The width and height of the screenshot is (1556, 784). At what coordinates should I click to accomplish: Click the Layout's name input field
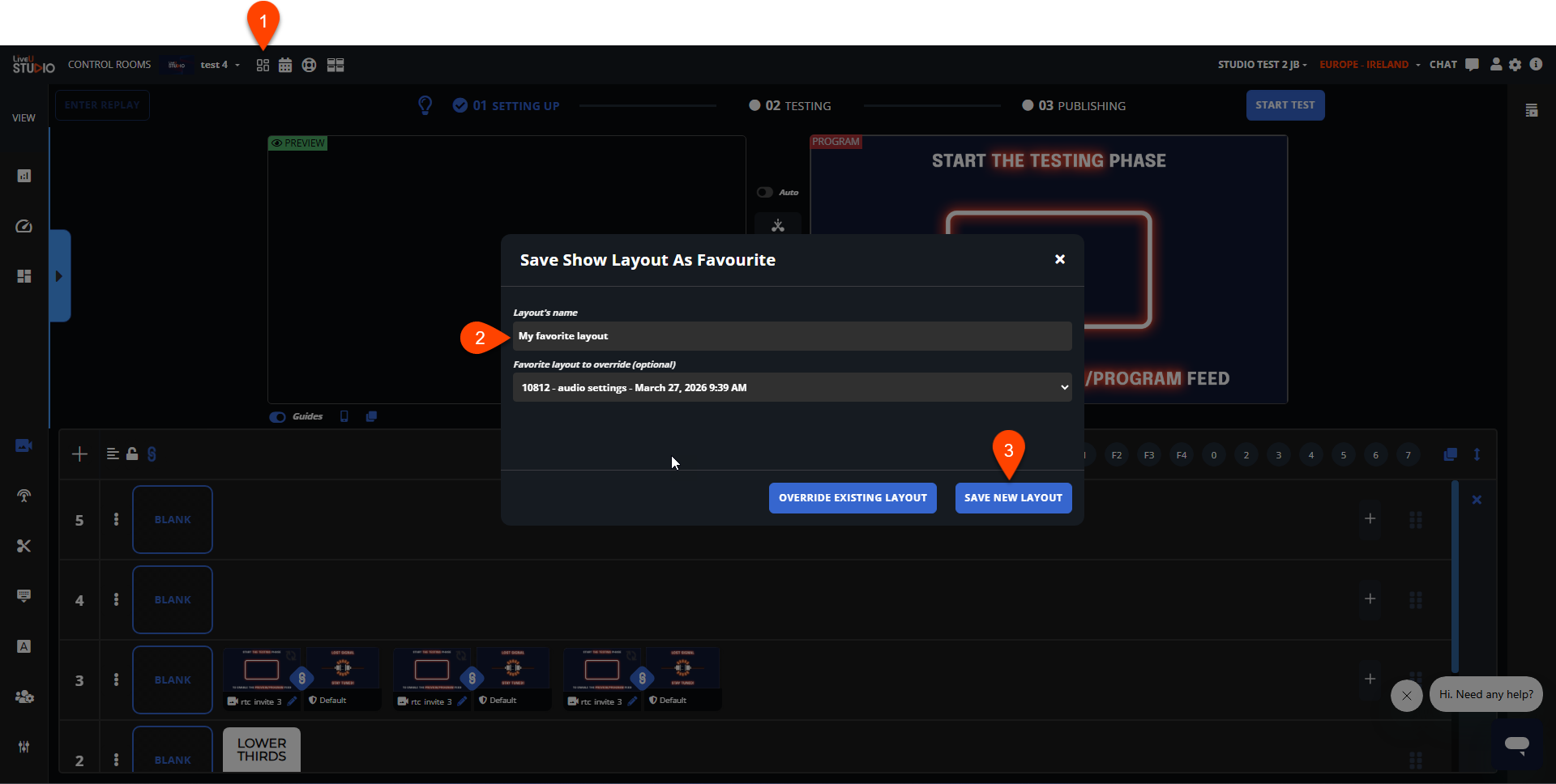click(x=792, y=336)
